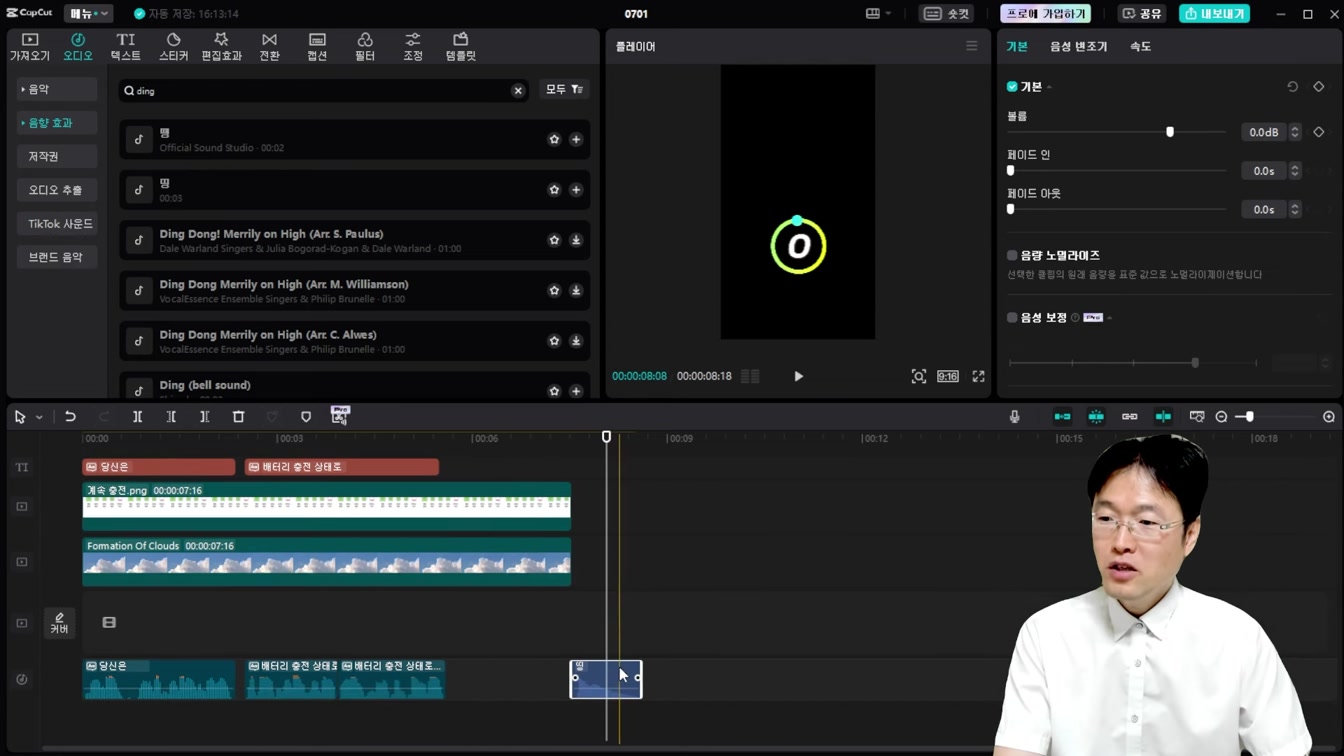
Task: Open the player 9:16 aspect ratio selector
Action: [x=948, y=377]
